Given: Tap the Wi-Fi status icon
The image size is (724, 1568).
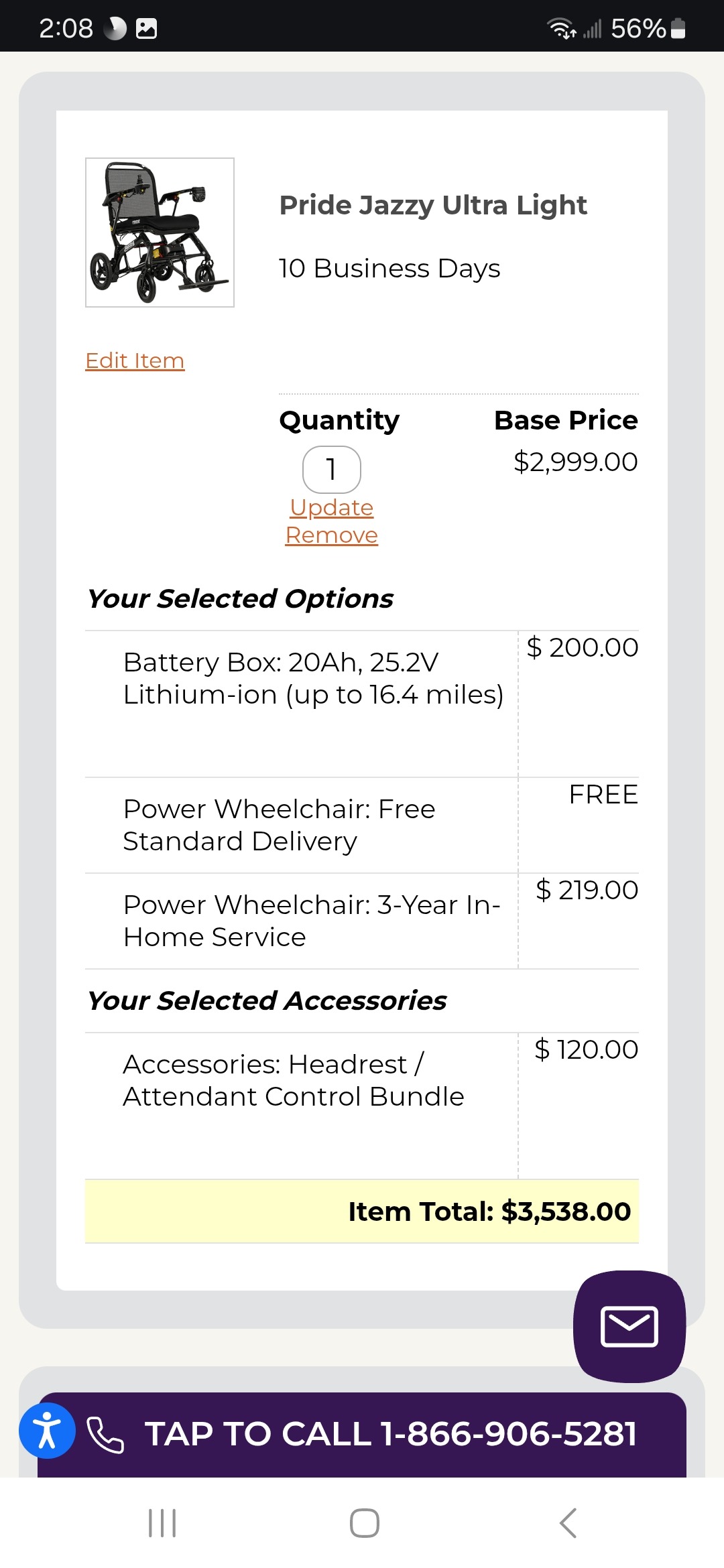Looking at the screenshot, I should pyautogui.click(x=561, y=28).
